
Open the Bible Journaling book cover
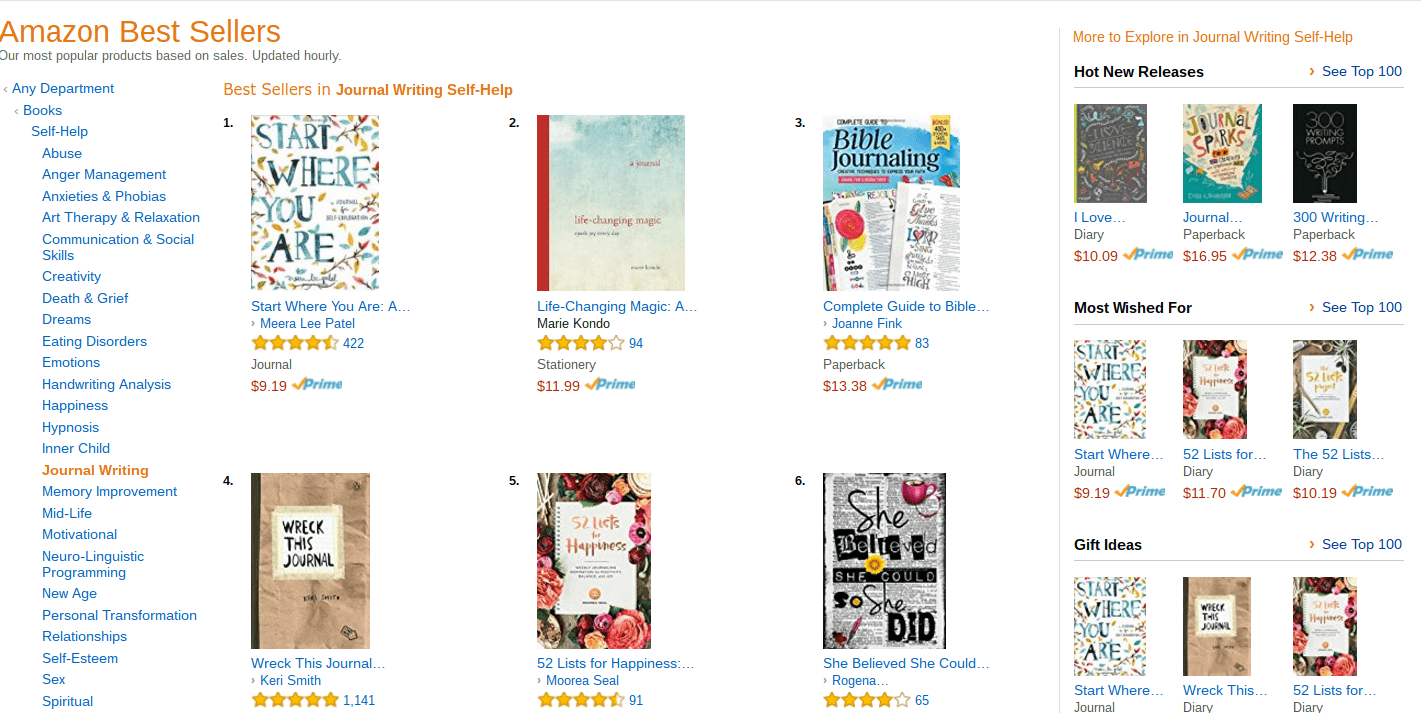pos(891,203)
